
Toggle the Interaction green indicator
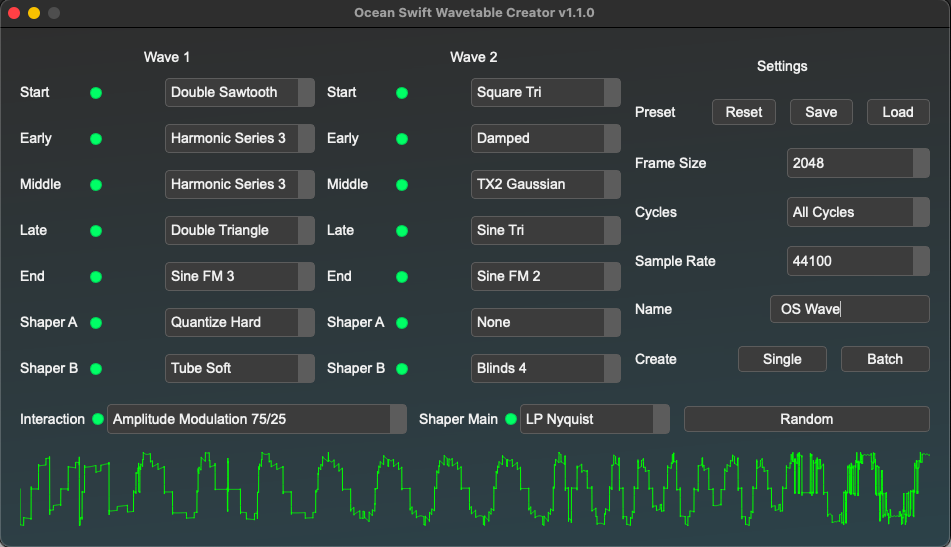click(x=98, y=419)
